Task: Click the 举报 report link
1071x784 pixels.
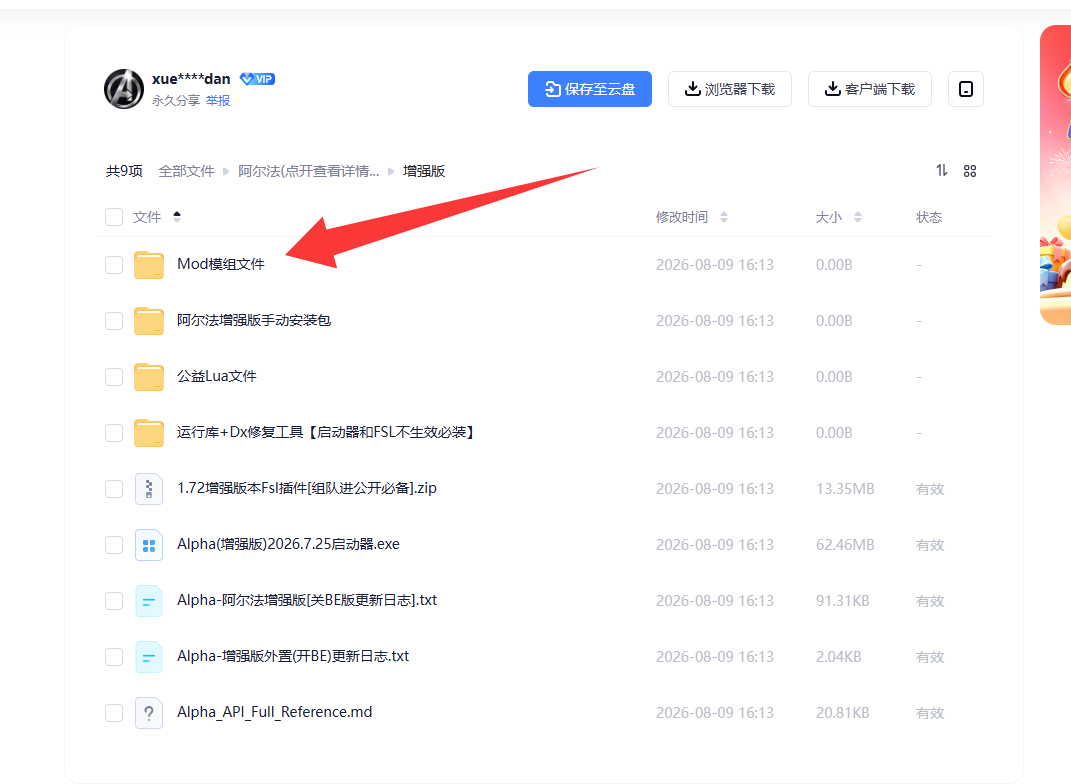Action: [x=218, y=100]
